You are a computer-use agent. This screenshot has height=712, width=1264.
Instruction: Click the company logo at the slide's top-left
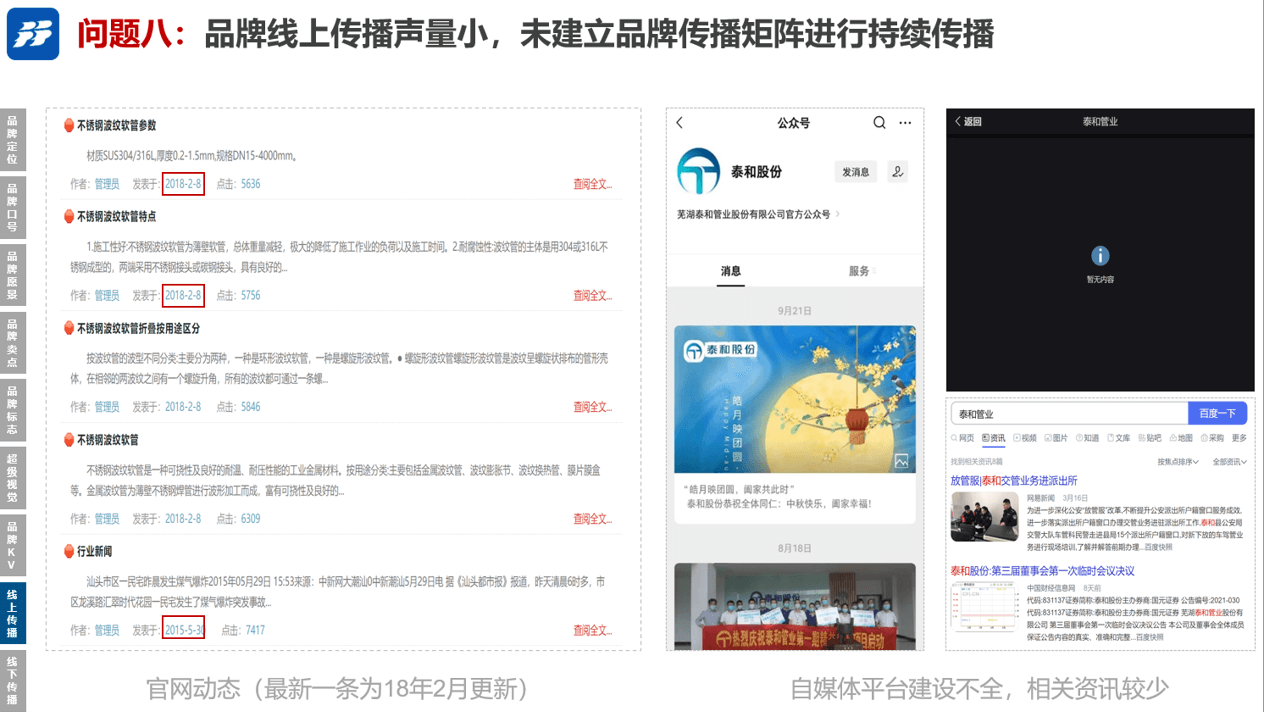coord(33,34)
